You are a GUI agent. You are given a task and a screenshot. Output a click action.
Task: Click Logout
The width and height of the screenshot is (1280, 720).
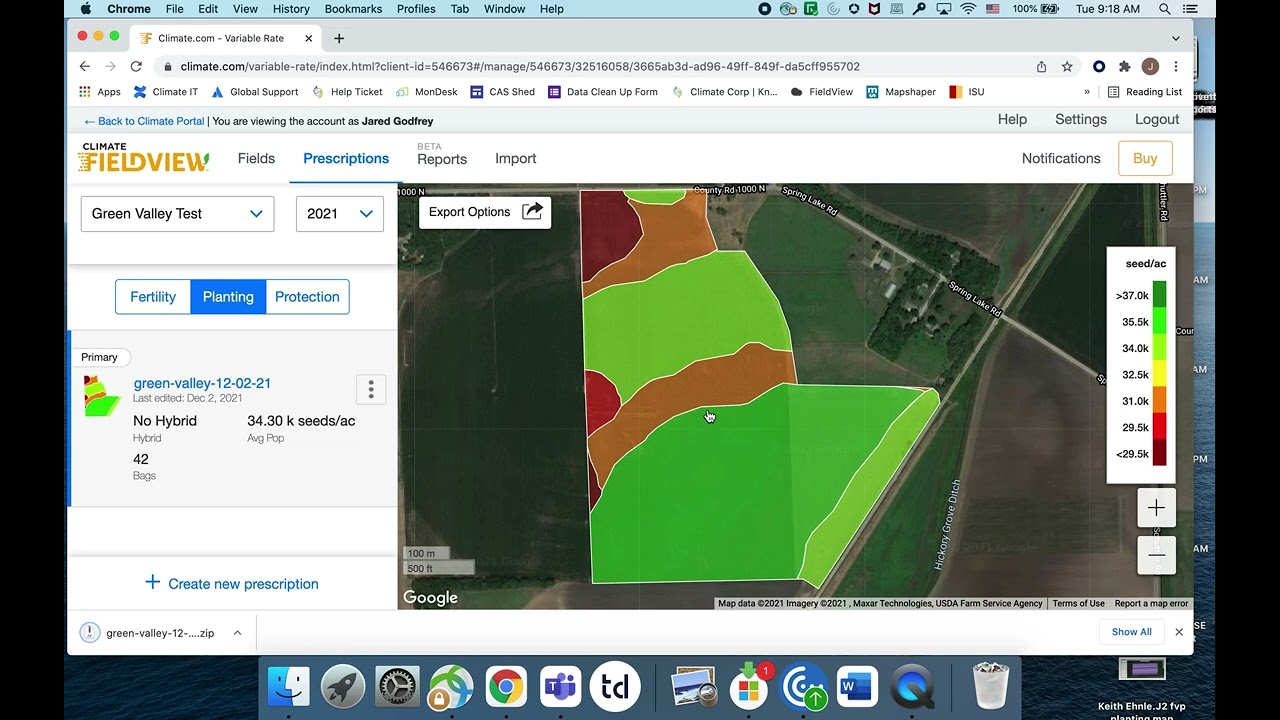pos(1157,119)
